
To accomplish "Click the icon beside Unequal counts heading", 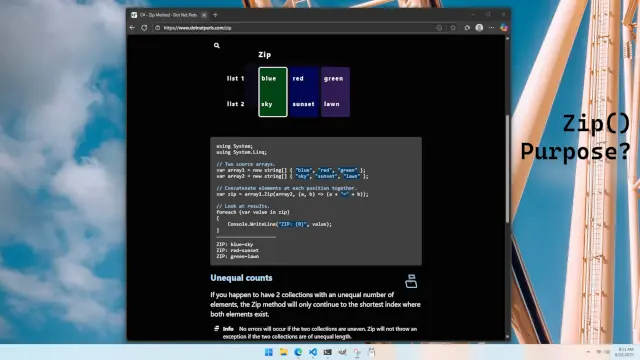I will coord(411,281).
